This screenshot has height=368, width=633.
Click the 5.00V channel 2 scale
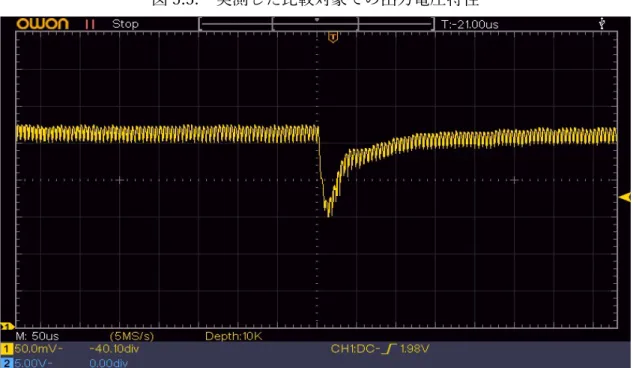click(34, 363)
